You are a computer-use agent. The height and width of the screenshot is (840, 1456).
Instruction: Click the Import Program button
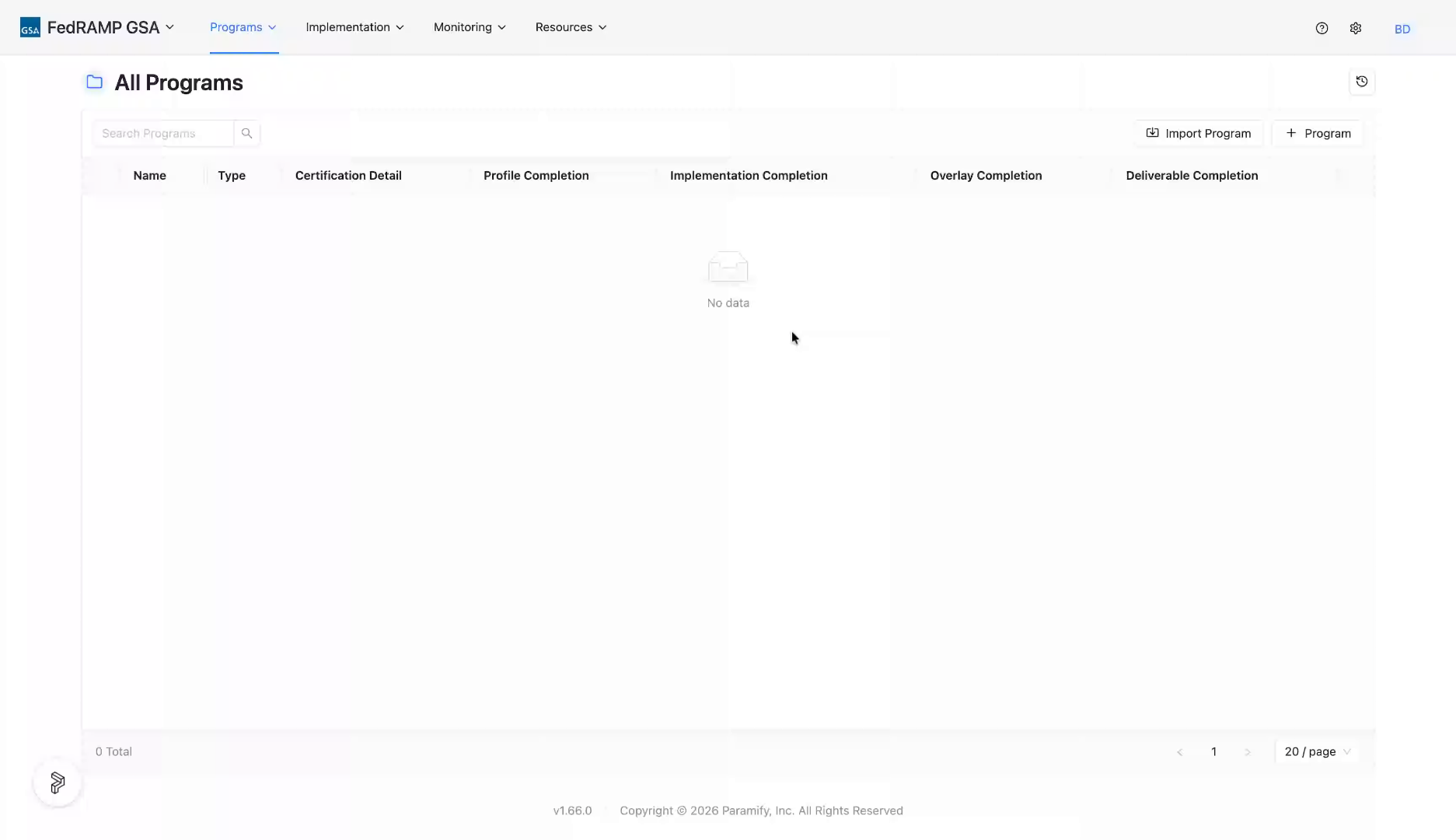[x=1199, y=133]
